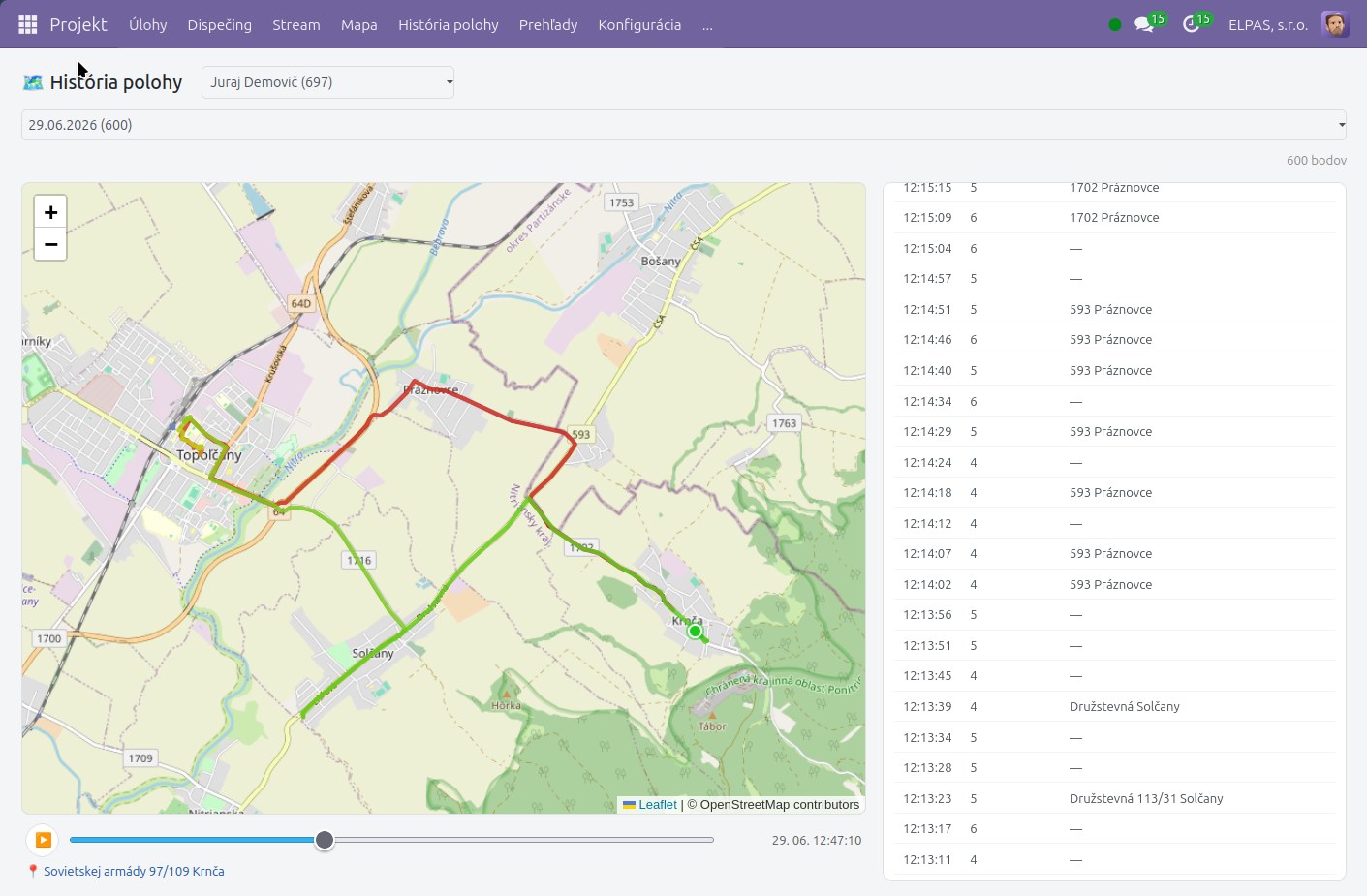
Task: Select the 12:15:09 1702 Práznovce row
Action: click(x=1114, y=218)
